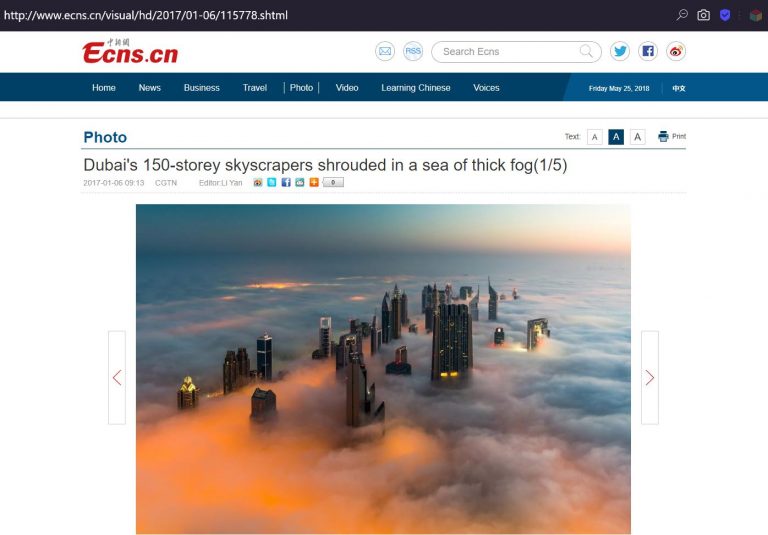Click the source label CGTN
The image size is (768, 535).
click(166, 183)
